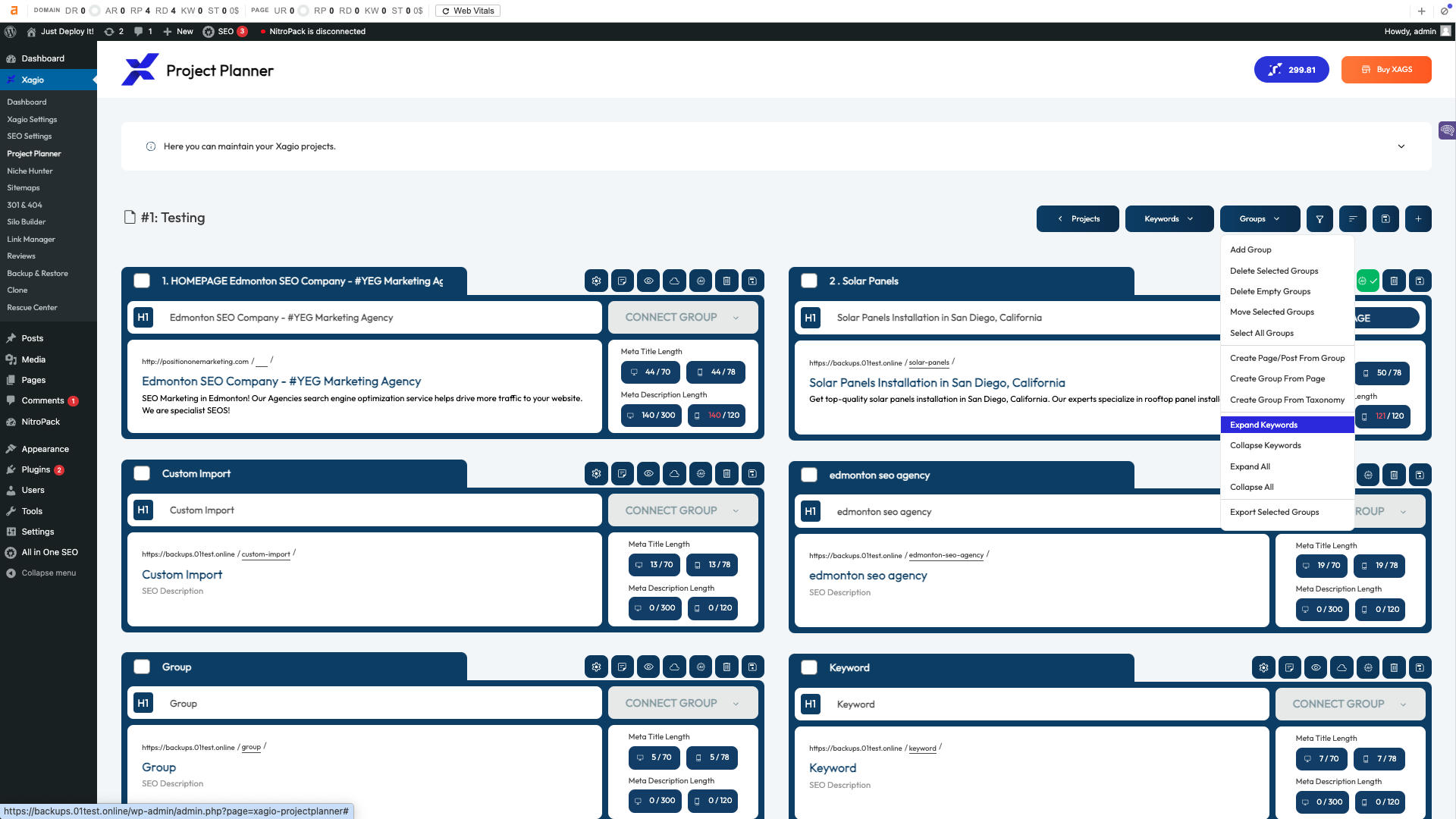
Task: Open settings gear of Keyword group
Action: (1263, 667)
